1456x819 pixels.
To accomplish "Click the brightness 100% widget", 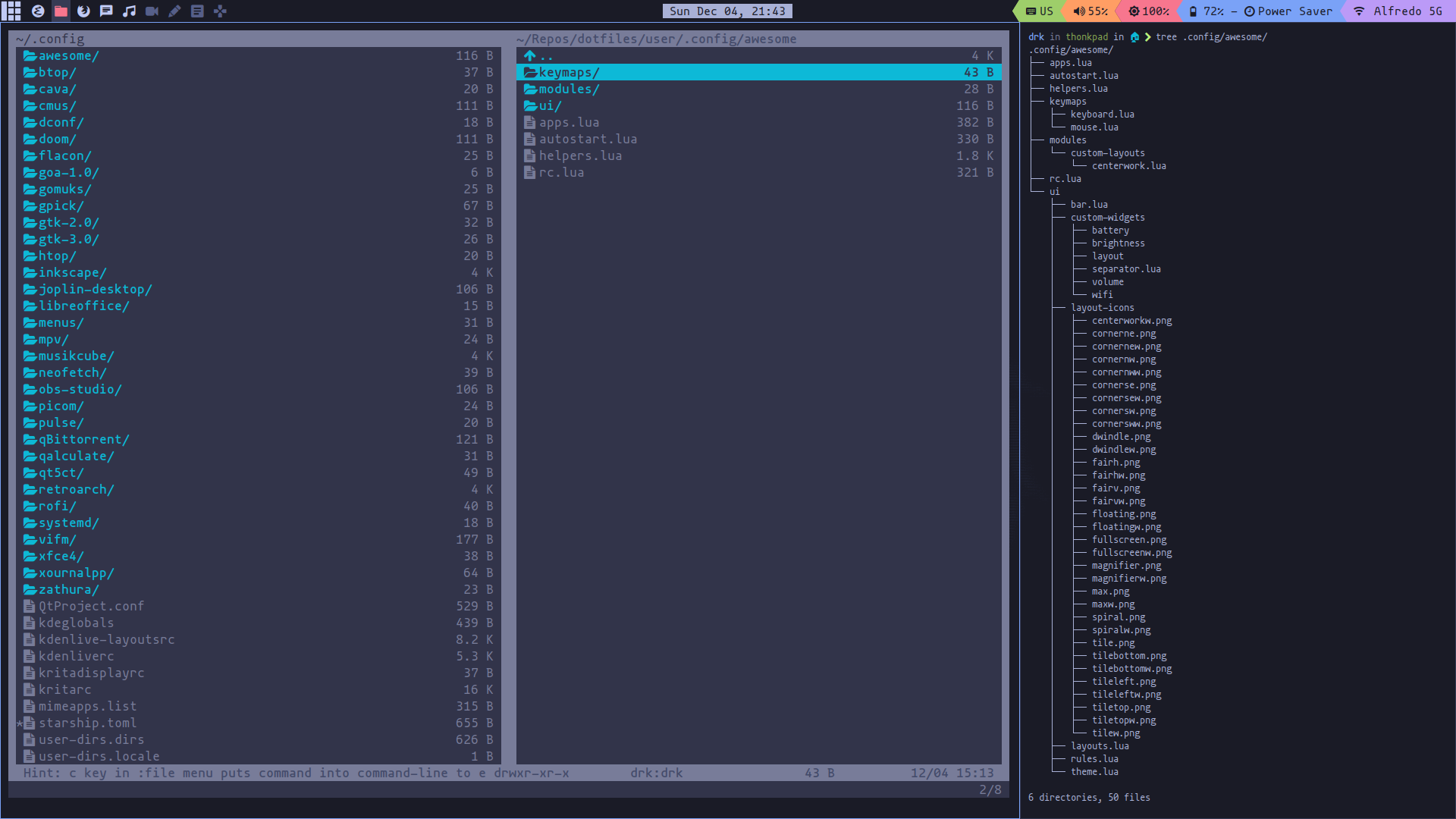I will (x=1148, y=11).
